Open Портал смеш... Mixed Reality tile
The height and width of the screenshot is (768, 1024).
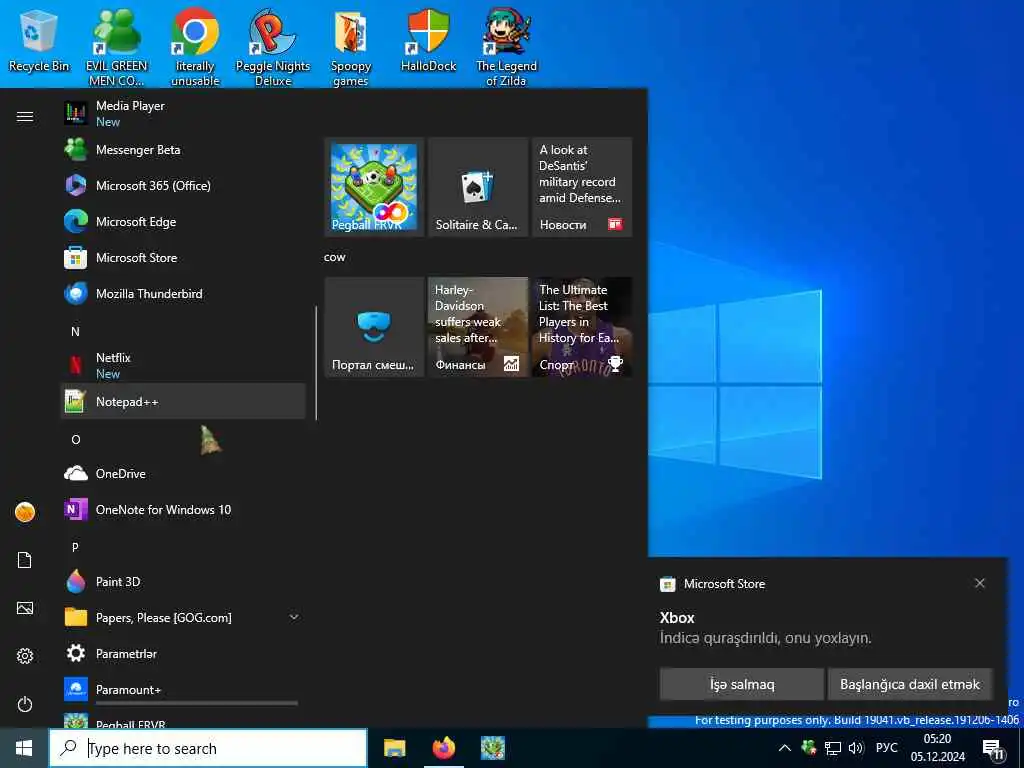374,327
